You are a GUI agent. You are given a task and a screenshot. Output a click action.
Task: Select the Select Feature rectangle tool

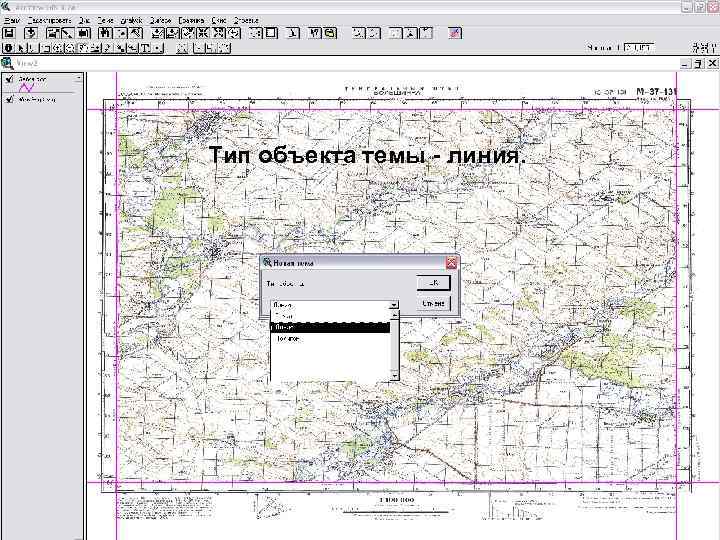tap(45, 48)
